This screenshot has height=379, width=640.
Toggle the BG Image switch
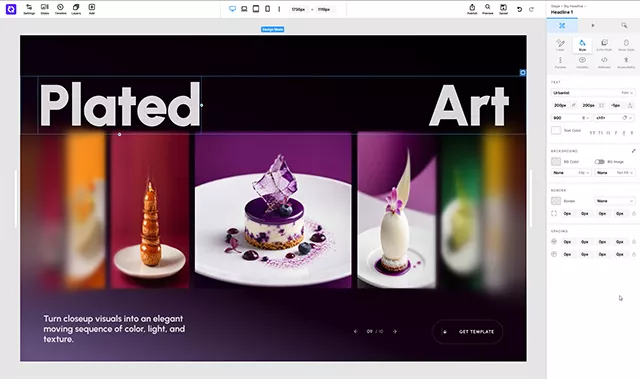(x=599, y=162)
